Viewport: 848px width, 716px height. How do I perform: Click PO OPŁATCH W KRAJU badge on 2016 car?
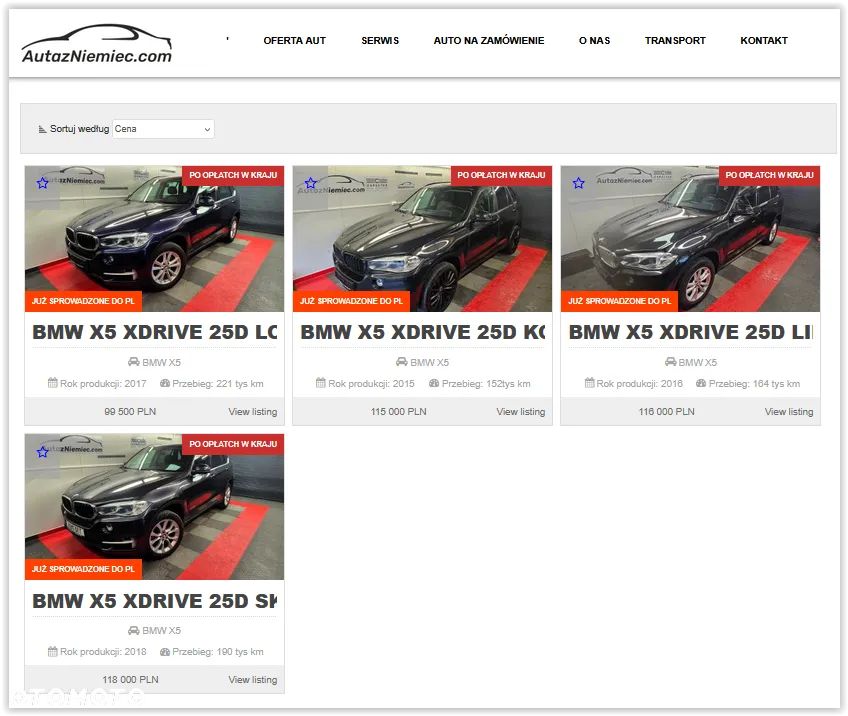(770, 175)
